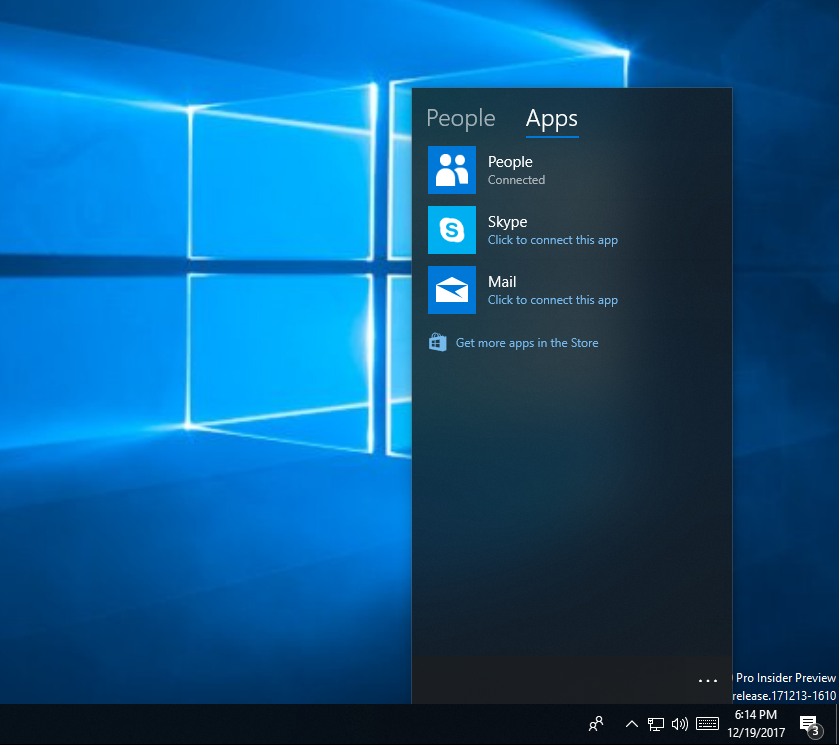Viewport: 839px width, 745px height.
Task: Open Get more apps in the Store link
Action: click(527, 343)
